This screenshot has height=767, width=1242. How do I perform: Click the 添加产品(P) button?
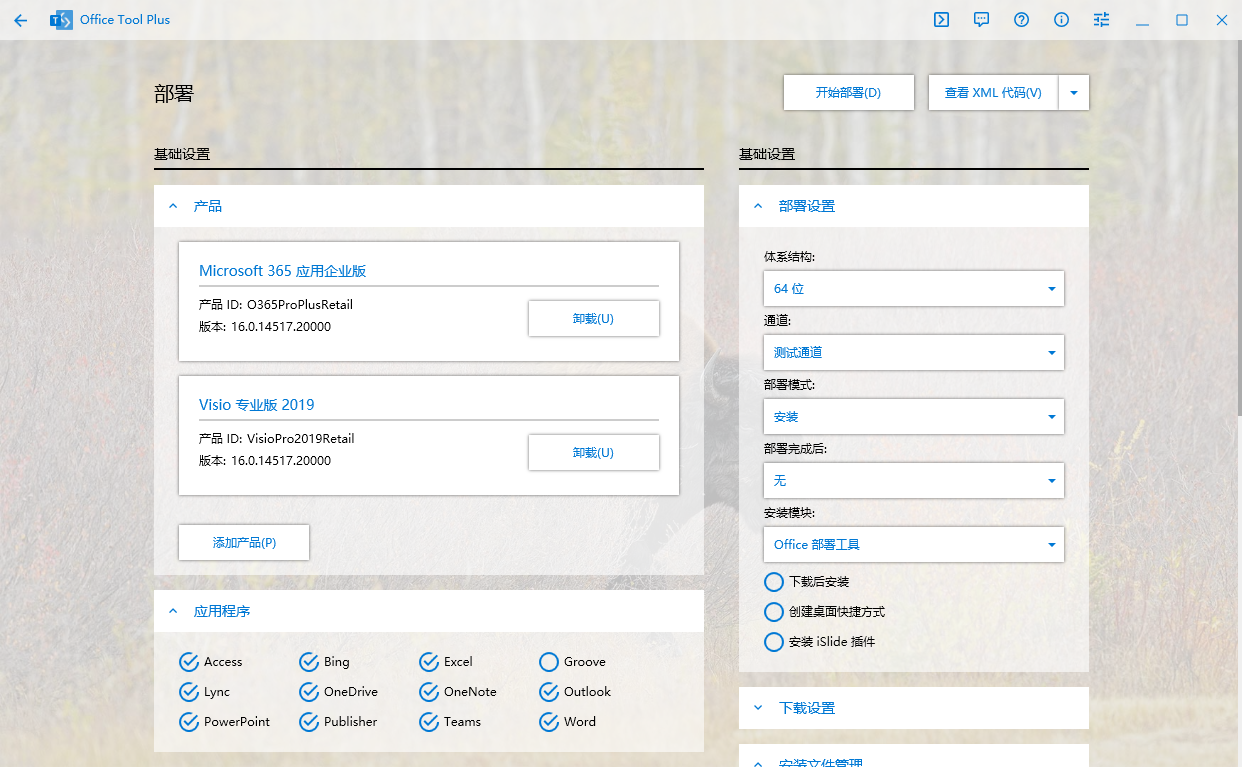[244, 542]
